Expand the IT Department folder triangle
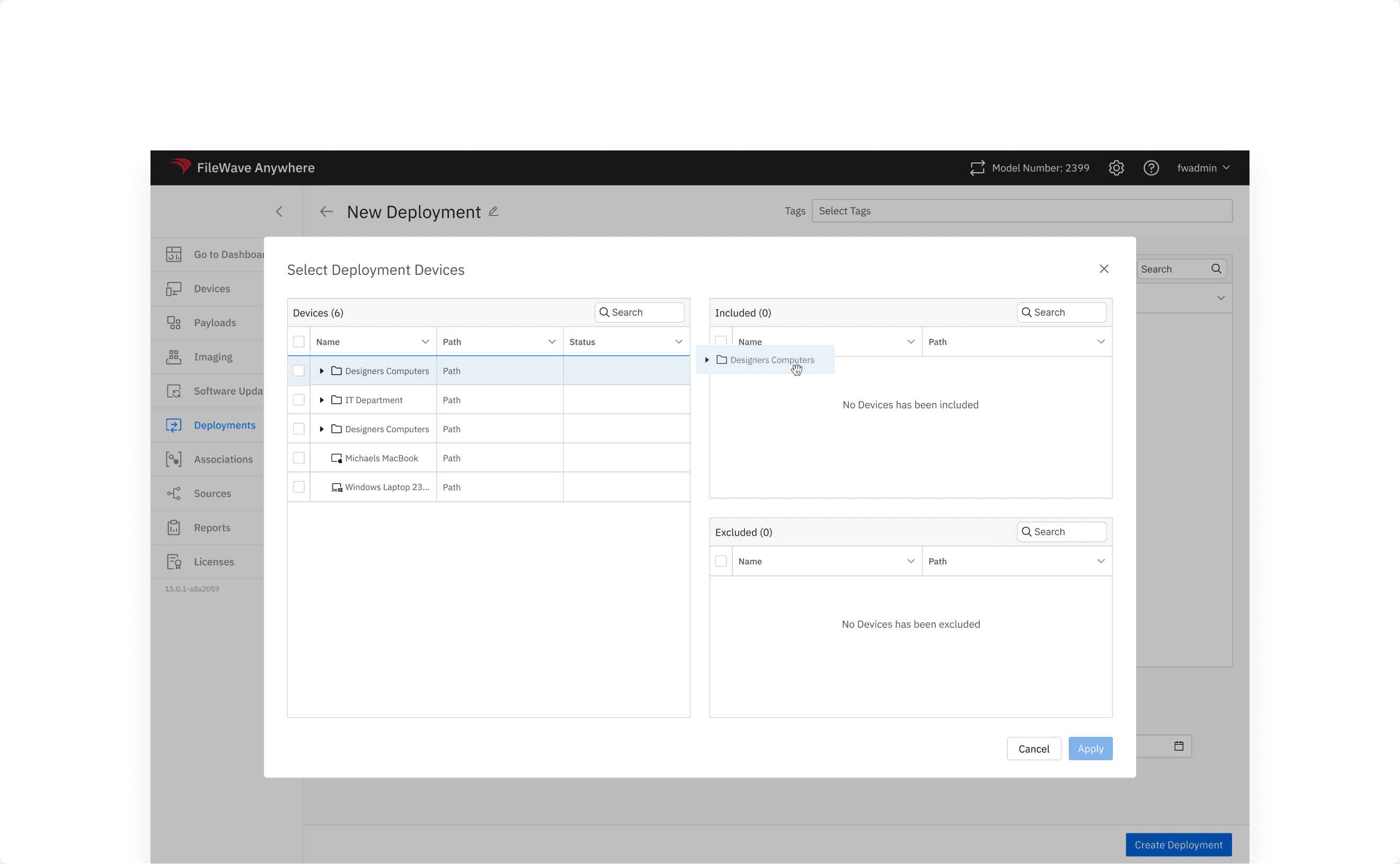Image resolution: width=1400 pixels, height=864 pixels. (x=322, y=400)
